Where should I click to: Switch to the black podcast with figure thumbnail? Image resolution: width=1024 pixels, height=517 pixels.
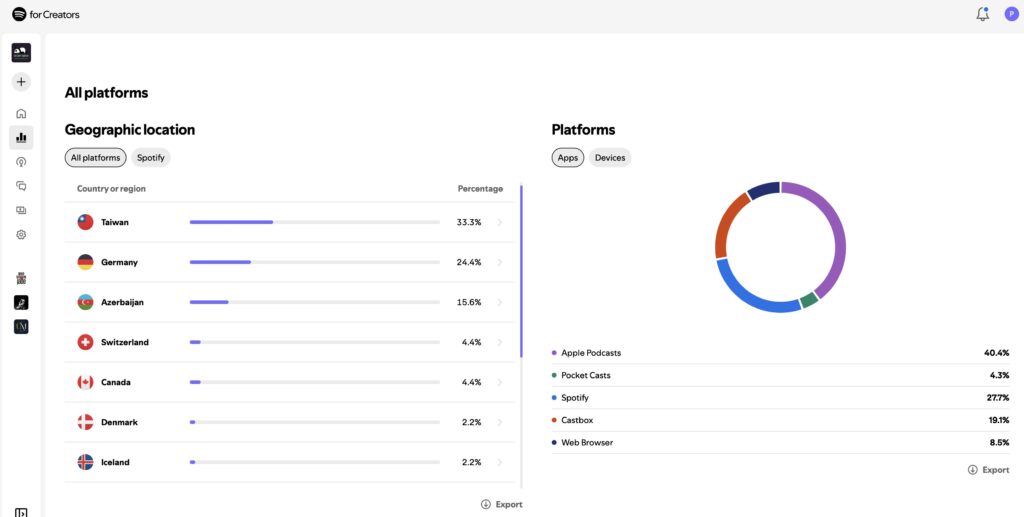[21, 302]
